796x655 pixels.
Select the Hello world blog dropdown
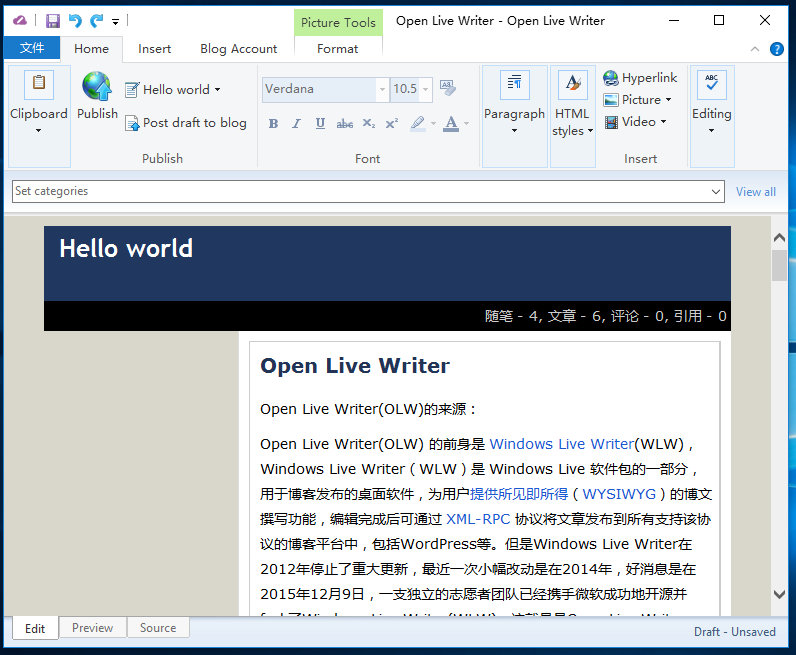173,90
